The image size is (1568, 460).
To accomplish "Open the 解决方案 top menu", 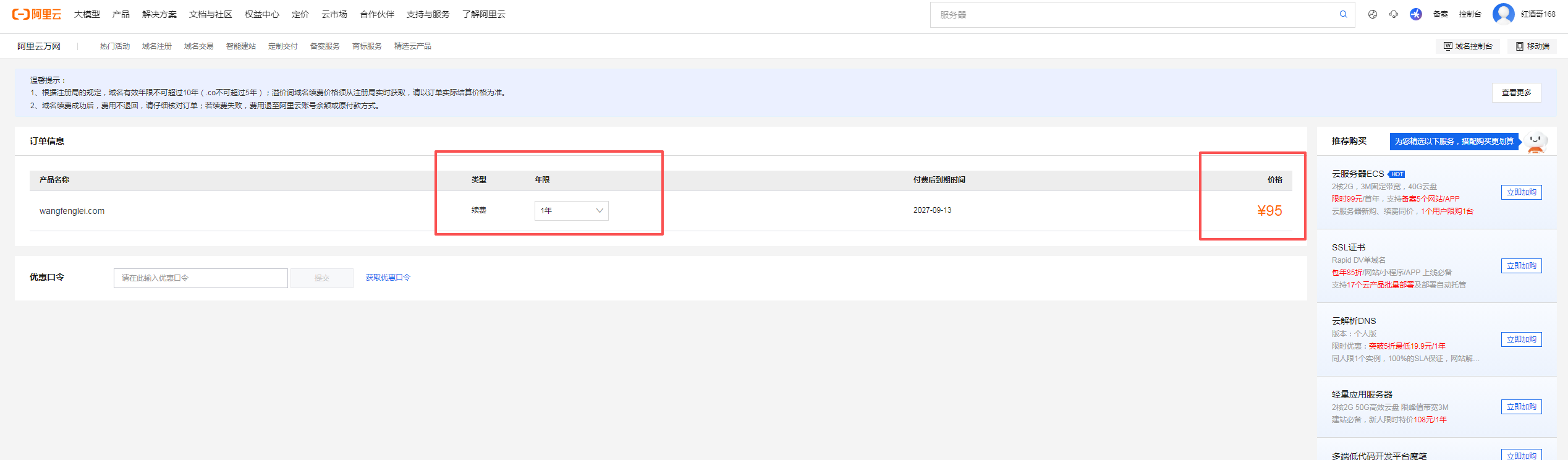I will click(159, 14).
